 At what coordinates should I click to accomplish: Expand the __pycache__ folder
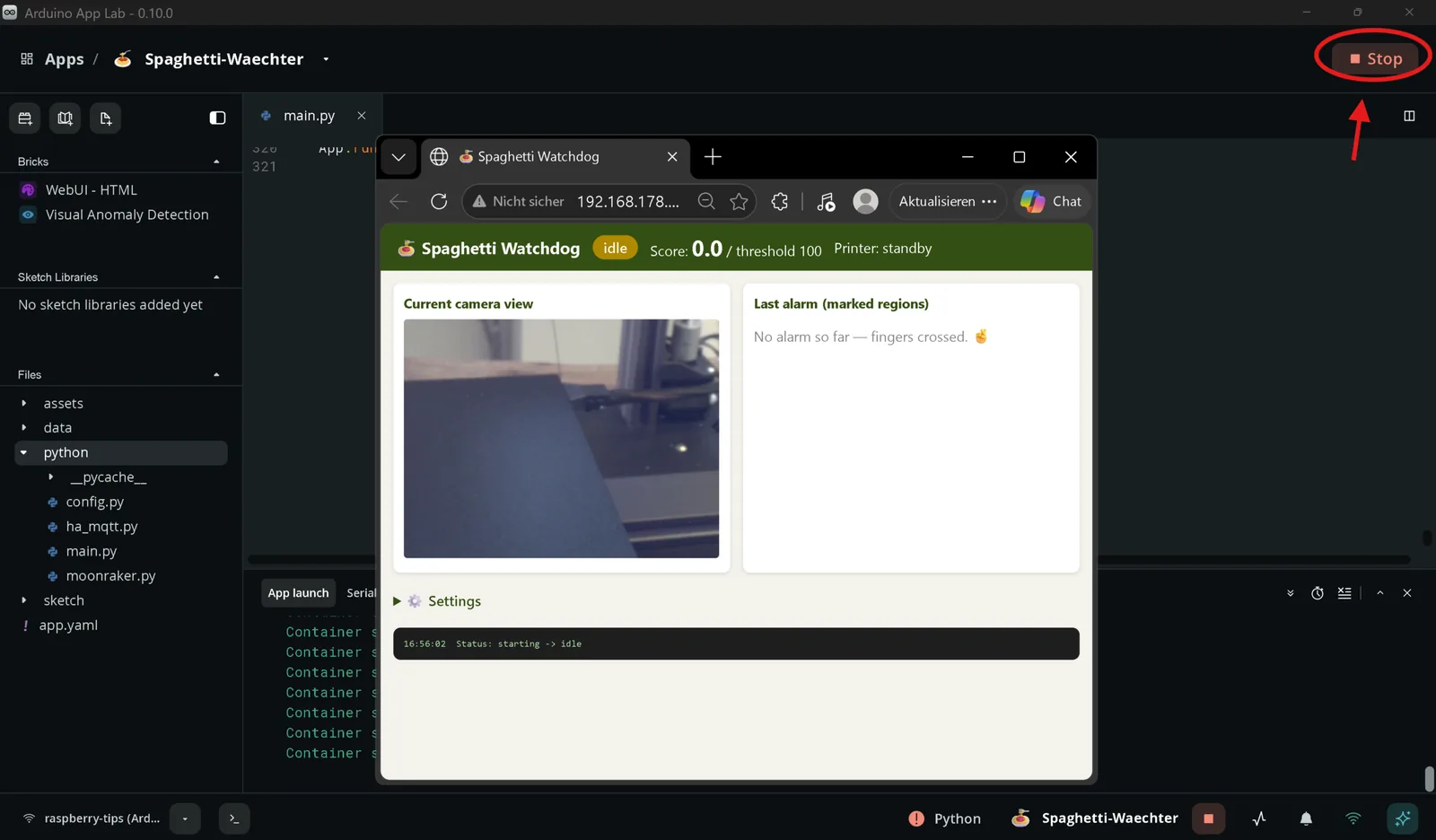coord(51,477)
